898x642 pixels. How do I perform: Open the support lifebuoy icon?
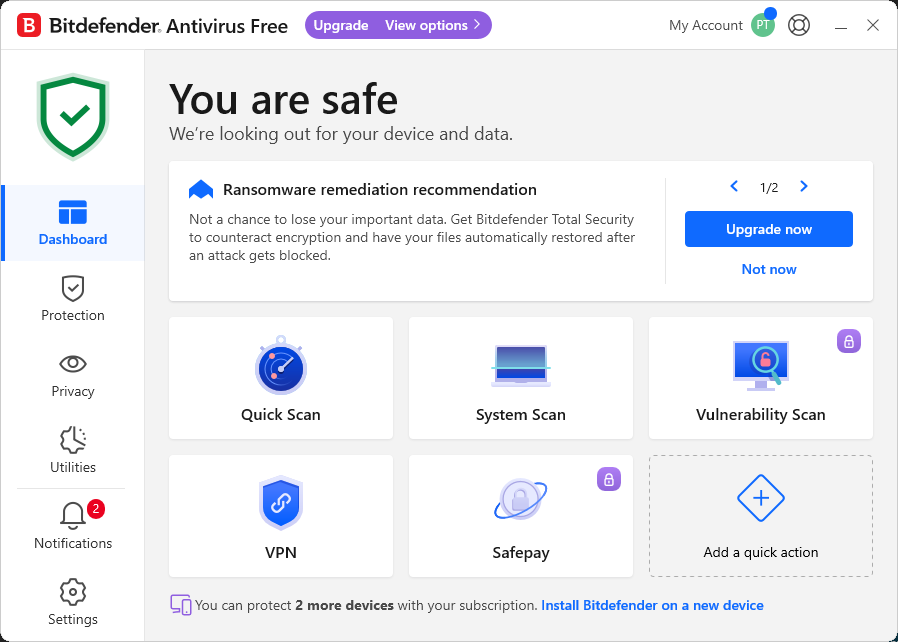point(799,25)
